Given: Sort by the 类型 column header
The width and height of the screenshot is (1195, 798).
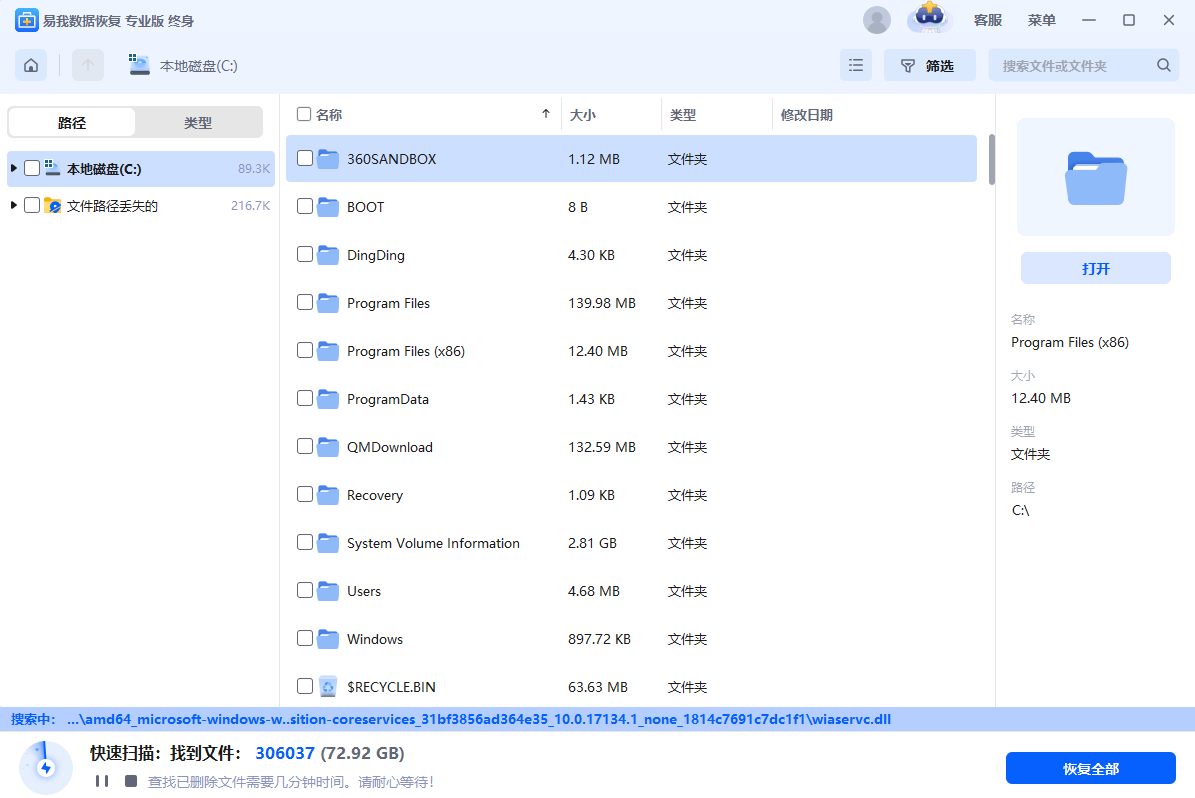Looking at the screenshot, I should 683,115.
